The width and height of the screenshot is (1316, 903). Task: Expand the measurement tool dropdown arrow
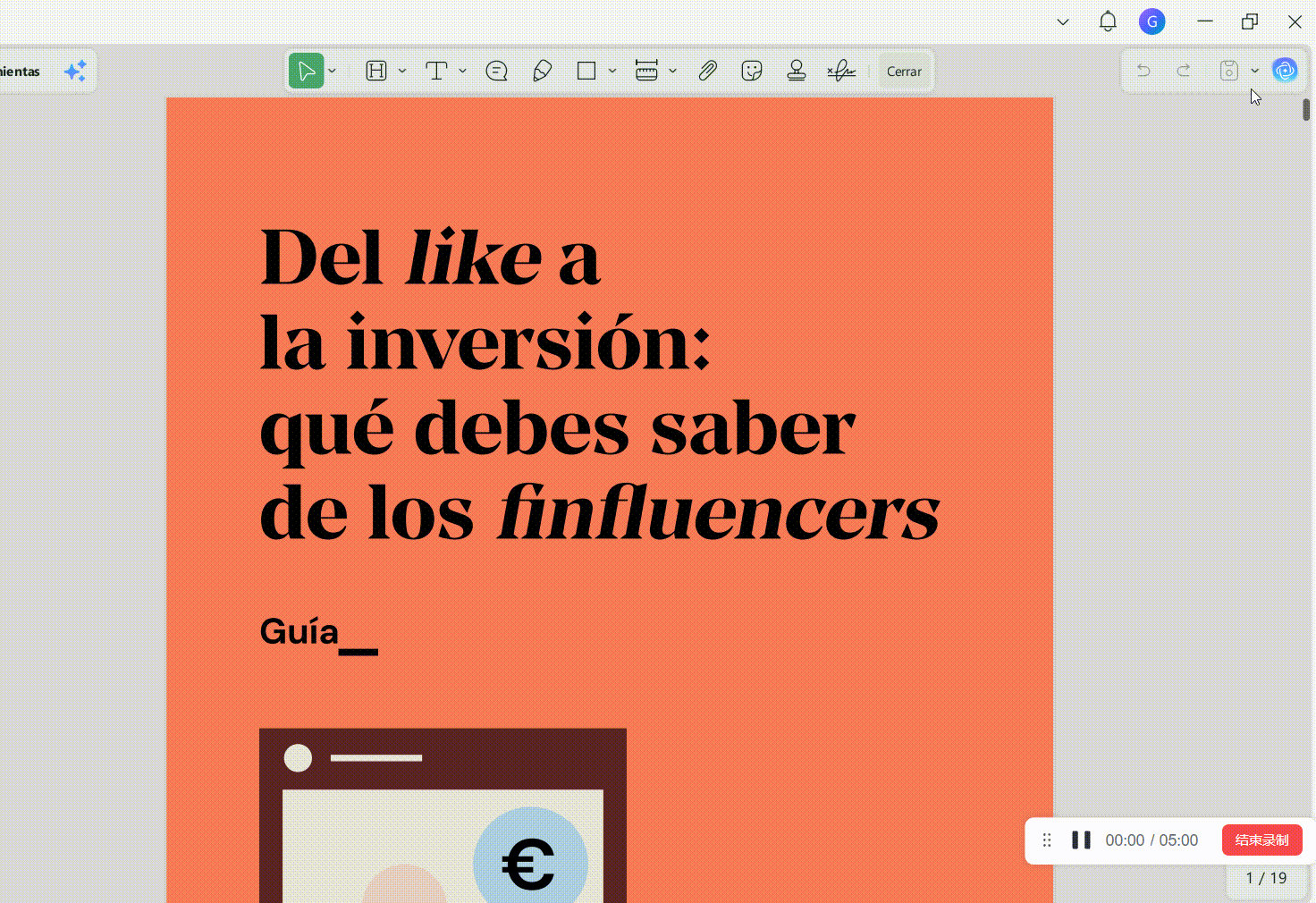(672, 71)
